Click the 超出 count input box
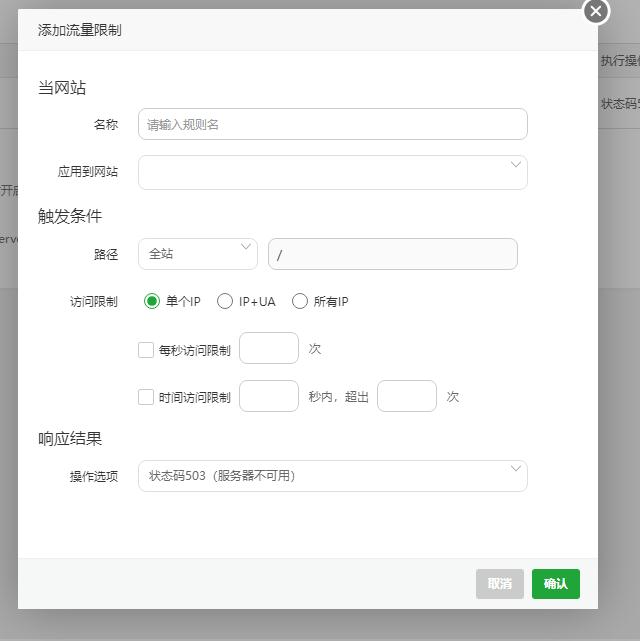The width and height of the screenshot is (640, 641). click(407, 396)
